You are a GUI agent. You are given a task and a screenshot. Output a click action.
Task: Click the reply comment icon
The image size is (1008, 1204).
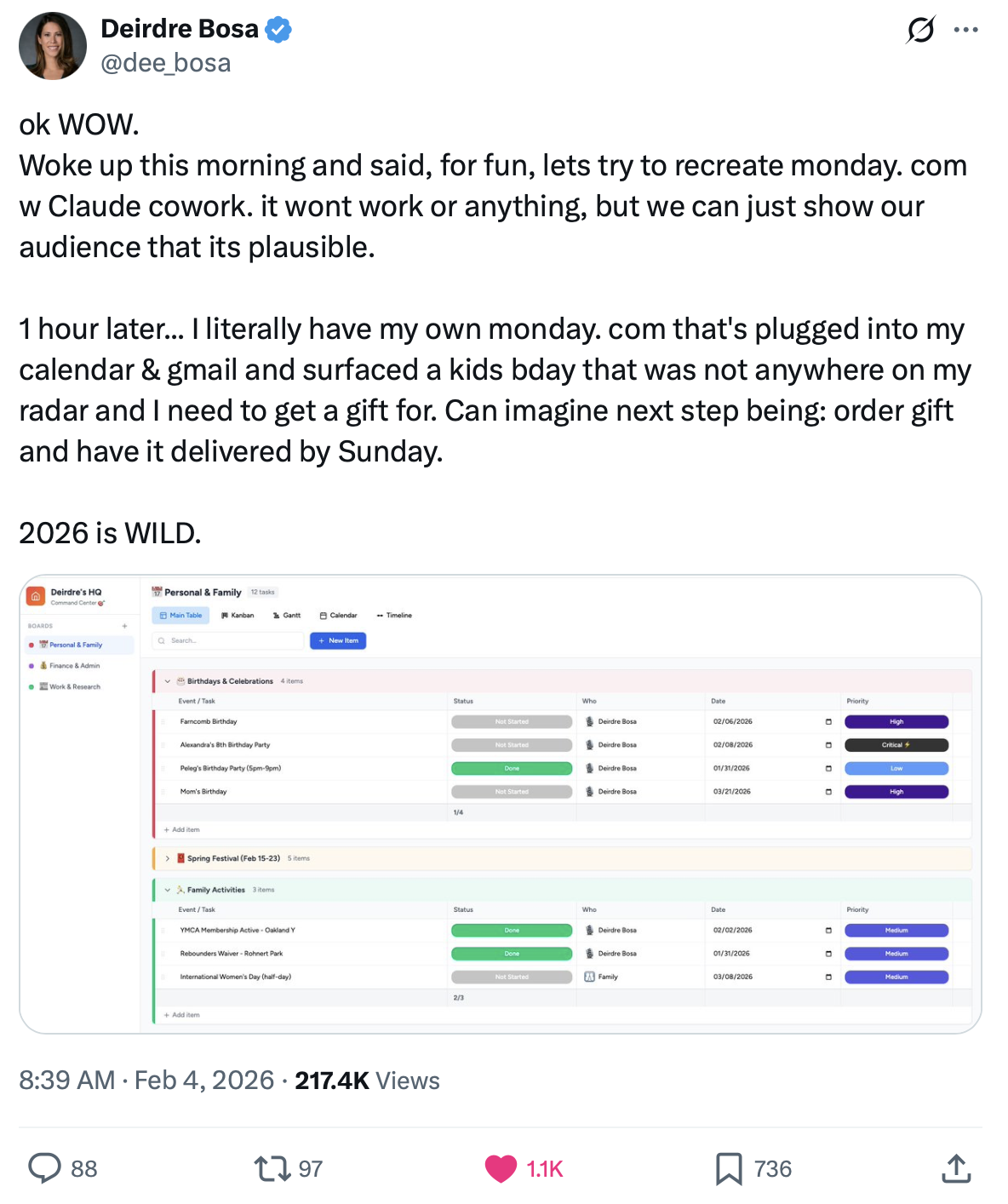point(44,1168)
